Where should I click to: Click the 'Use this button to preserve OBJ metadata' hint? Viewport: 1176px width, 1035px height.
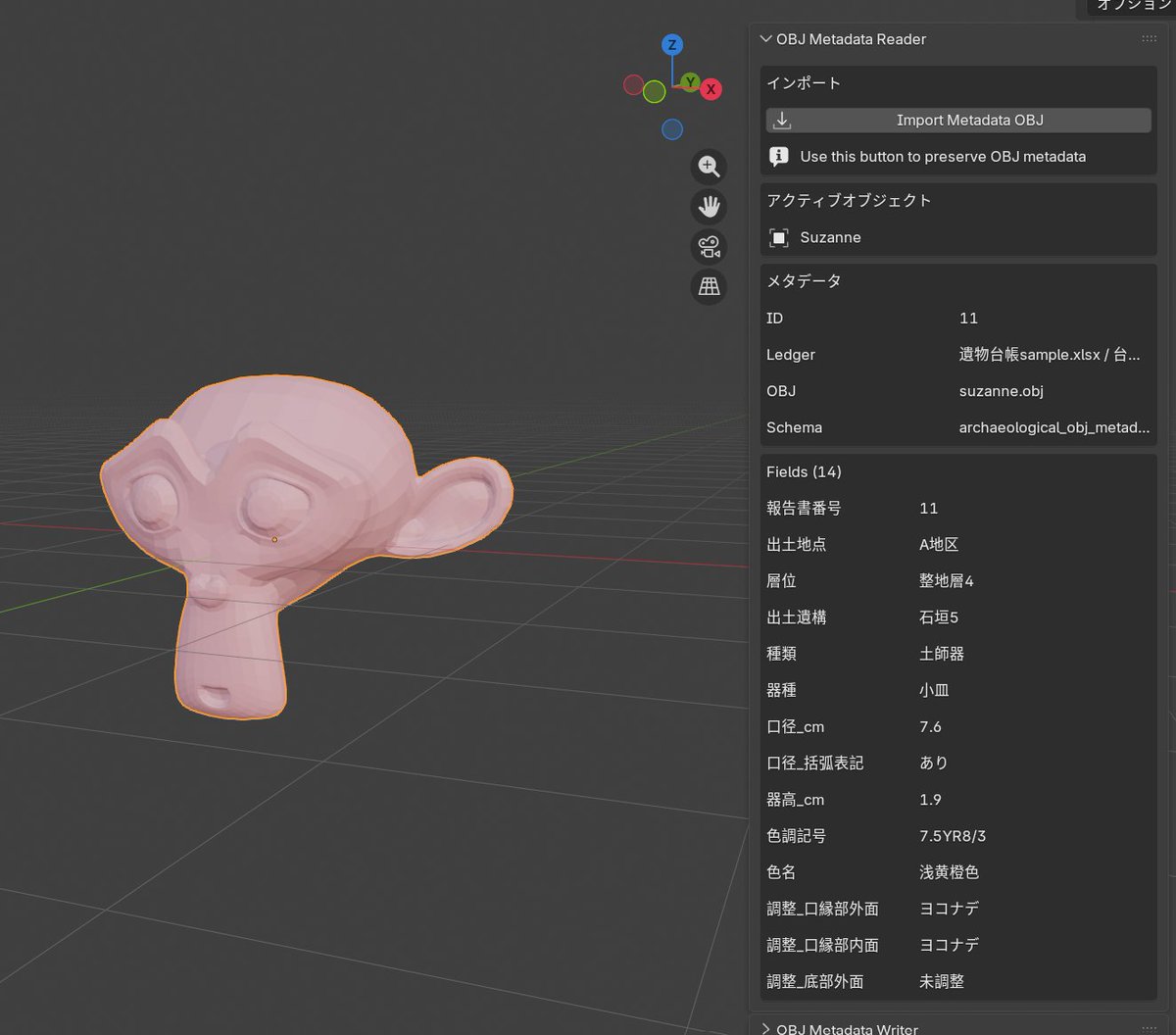pyautogui.click(x=943, y=157)
